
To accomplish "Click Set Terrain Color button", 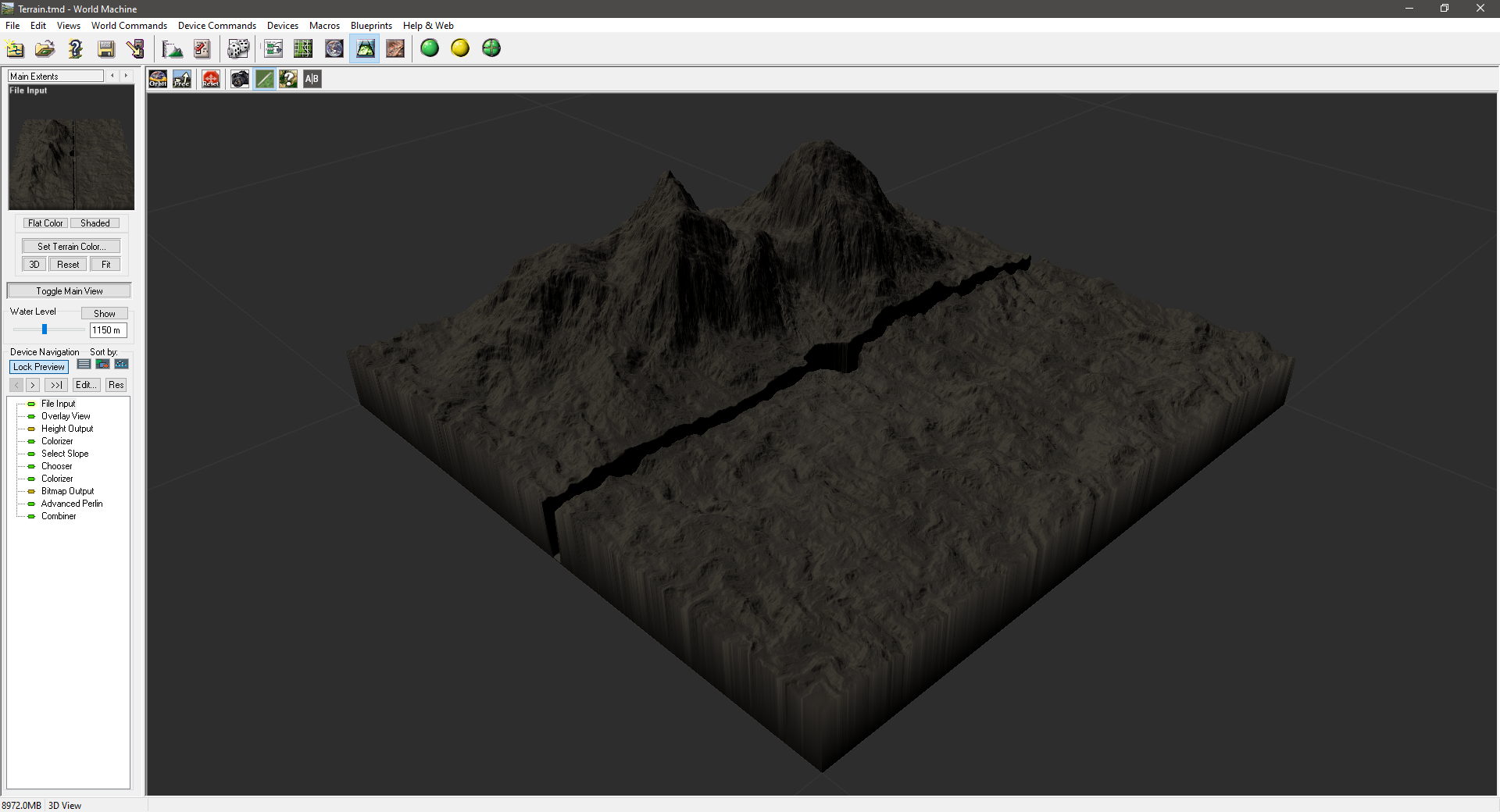I will pos(71,247).
